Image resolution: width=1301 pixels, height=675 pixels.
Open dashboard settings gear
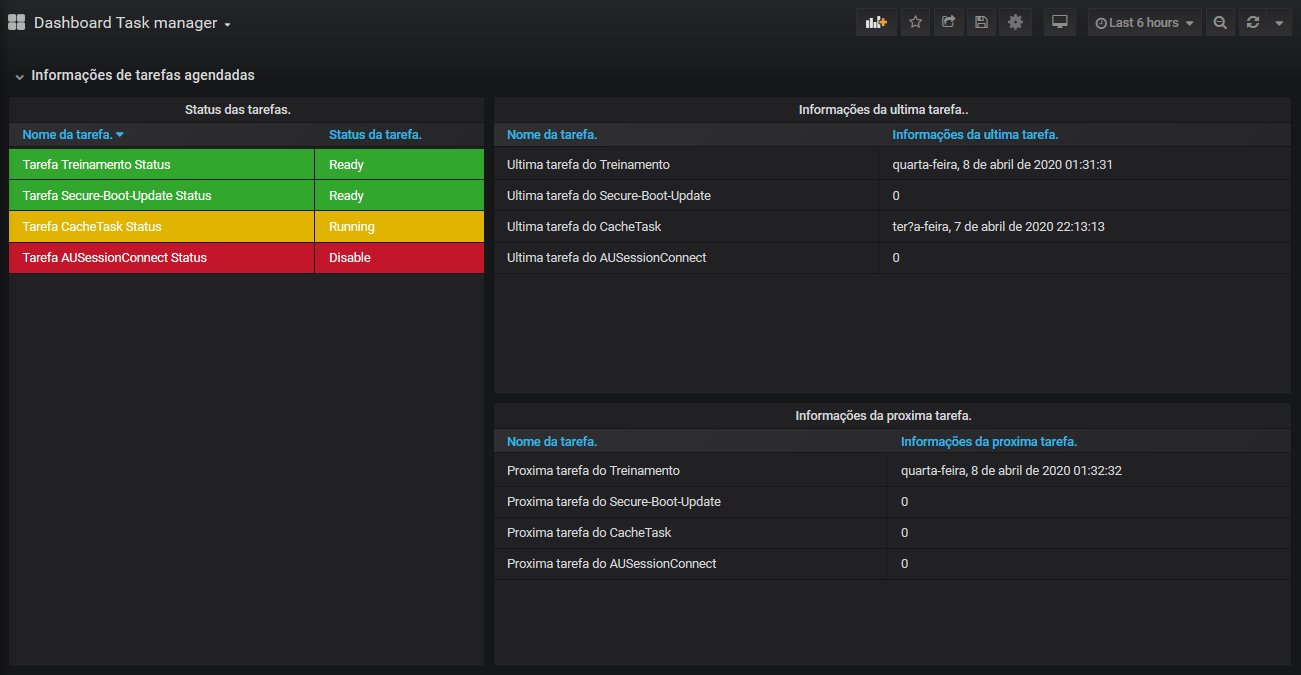pos(1015,22)
